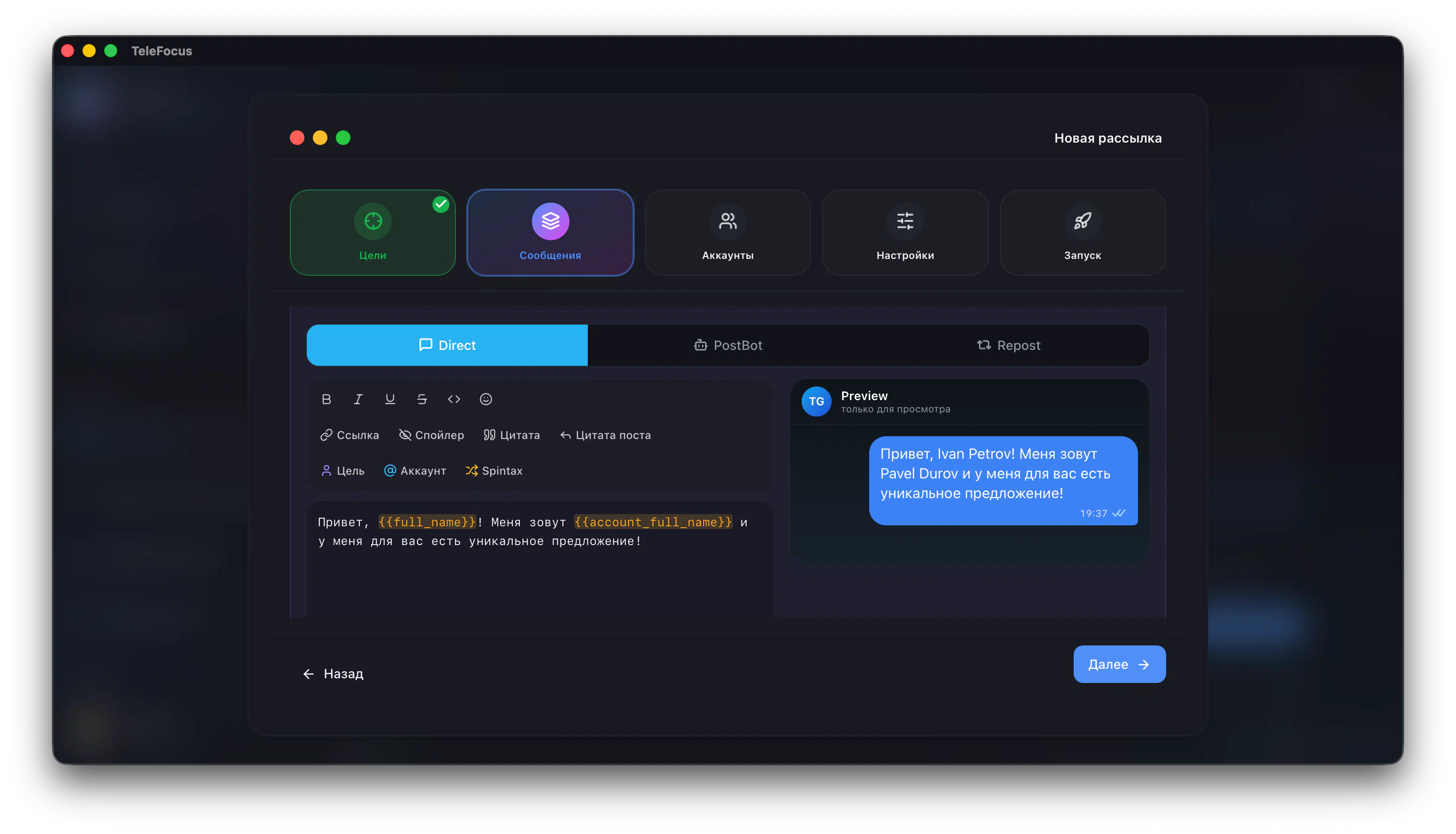Switch to the Repost tab
Viewport: 1456px width, 834px height.
(x=1009, y=345)
